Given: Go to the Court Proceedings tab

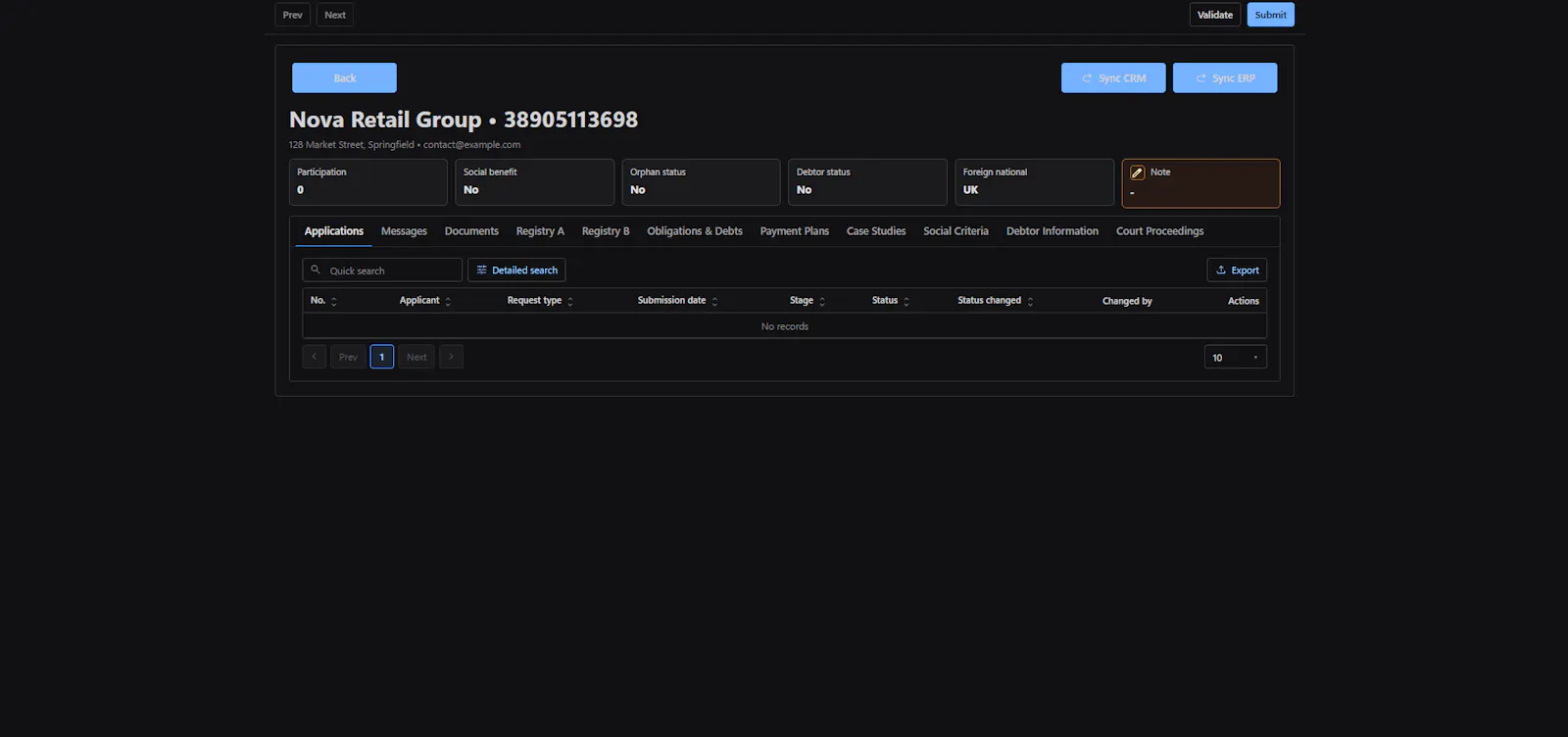Looking at the screenshot, I should [x=1159, y=231].
